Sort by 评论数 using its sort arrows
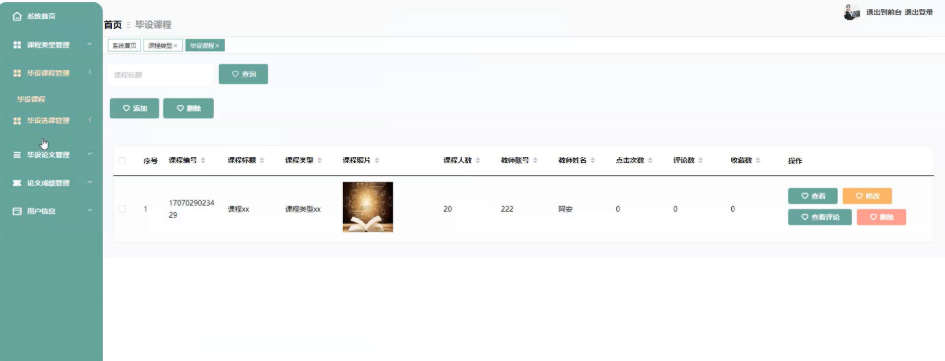 tap(700, 160)
